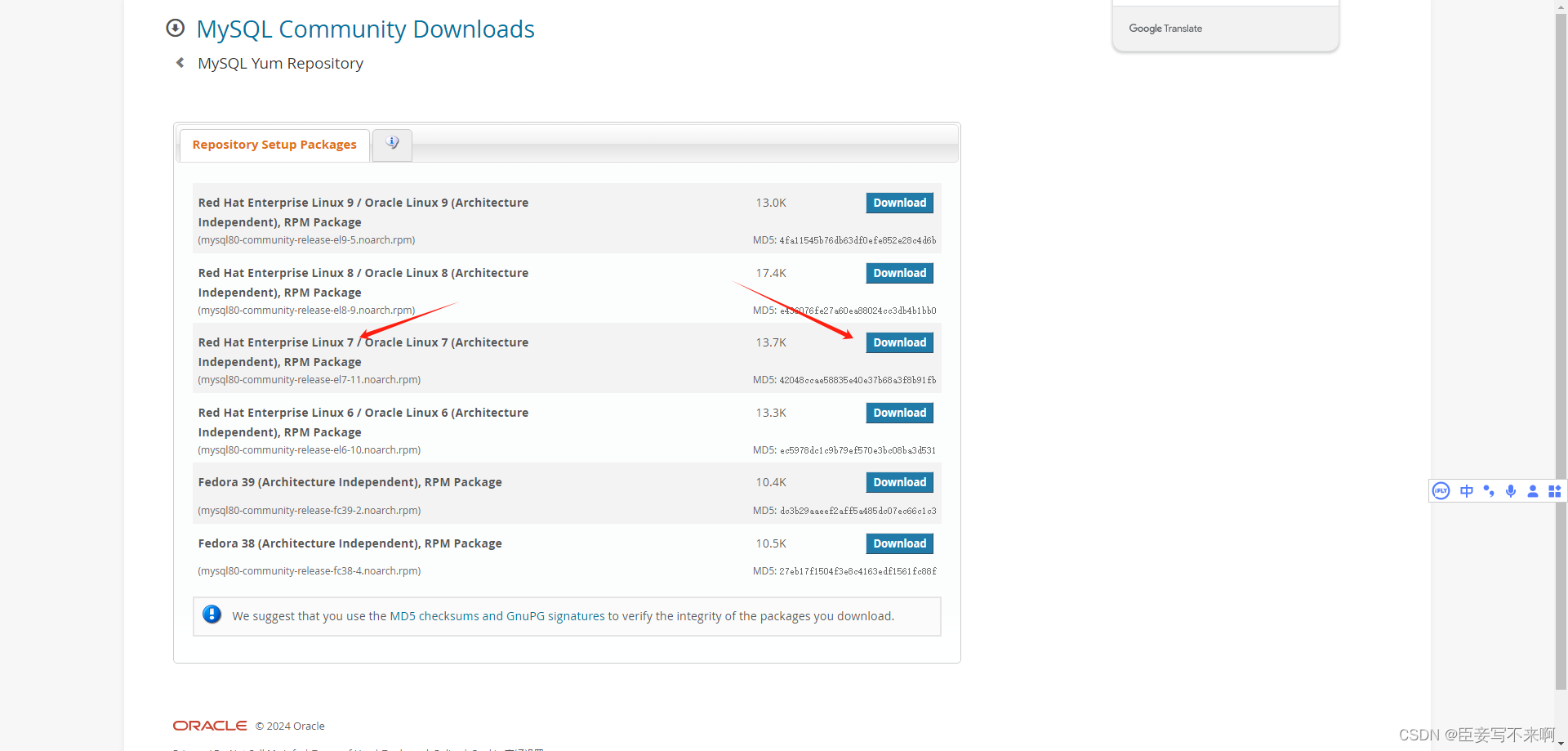Click the Red Hat Enterprise Linux 9 package title
This screenshot has width=1568, height=751.
pyautogui.click(x=363, y=212)
